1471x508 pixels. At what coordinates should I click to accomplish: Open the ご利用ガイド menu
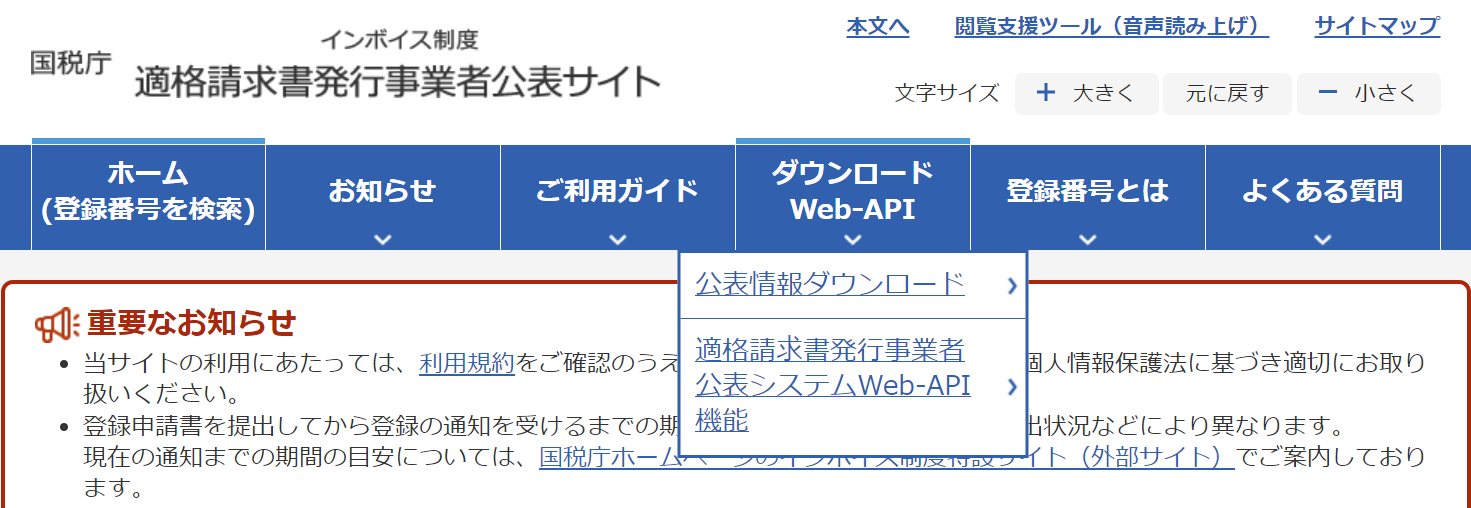click(618, 197)
